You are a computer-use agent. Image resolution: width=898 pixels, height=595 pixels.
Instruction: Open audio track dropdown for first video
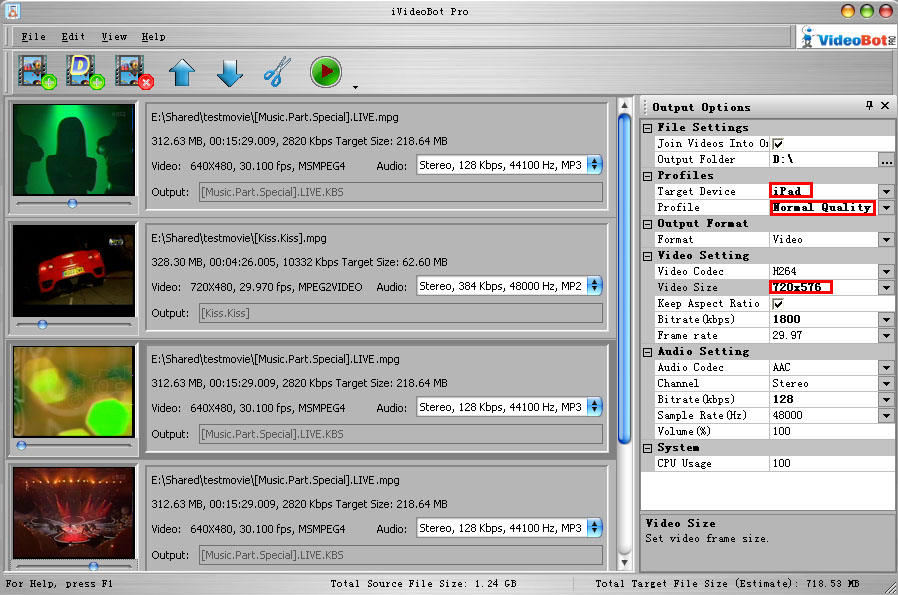click(x=594, y=165)
